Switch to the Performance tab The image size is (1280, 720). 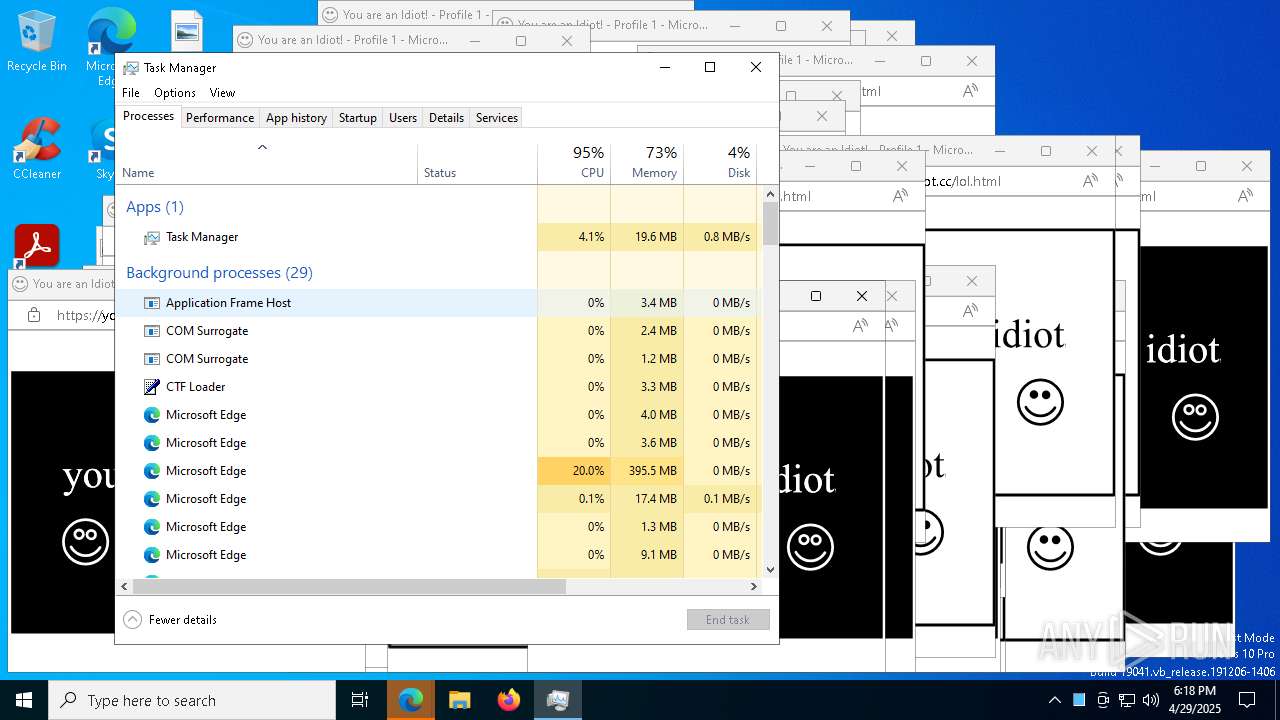(220, 118)
